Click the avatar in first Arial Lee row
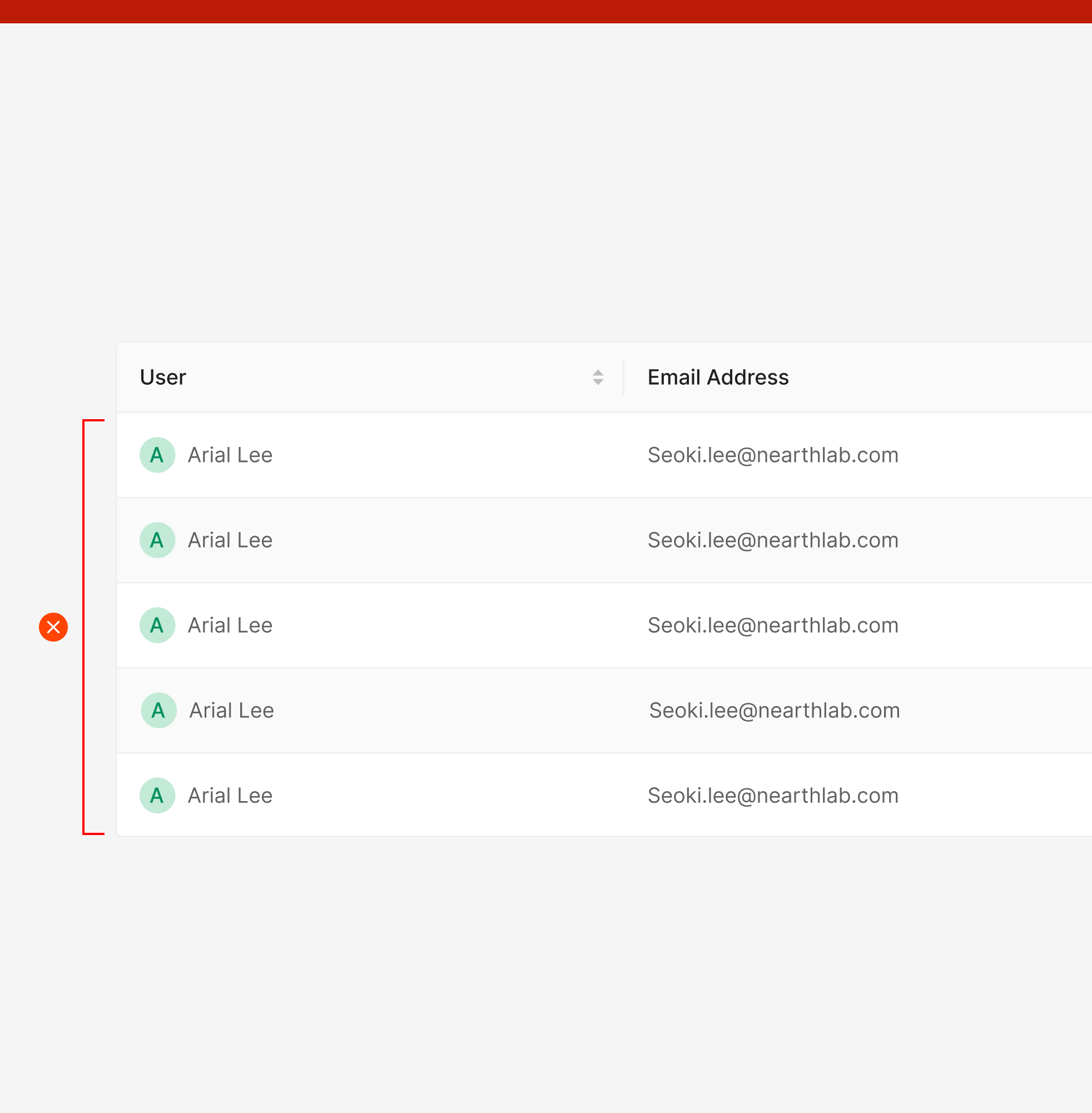This screenshot has height=1113, width=1092. click(x=157, y=455)
